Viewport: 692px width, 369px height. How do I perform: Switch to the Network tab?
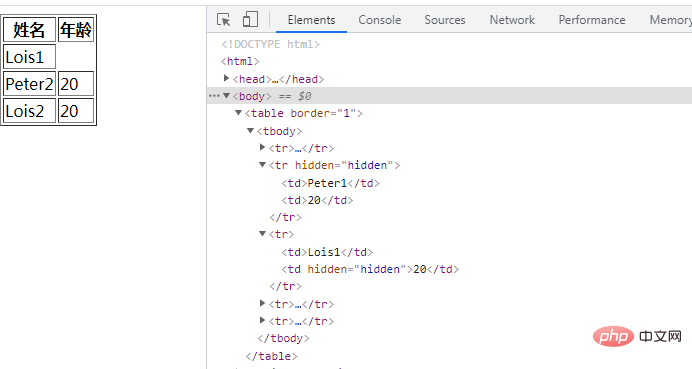[512, 20]
